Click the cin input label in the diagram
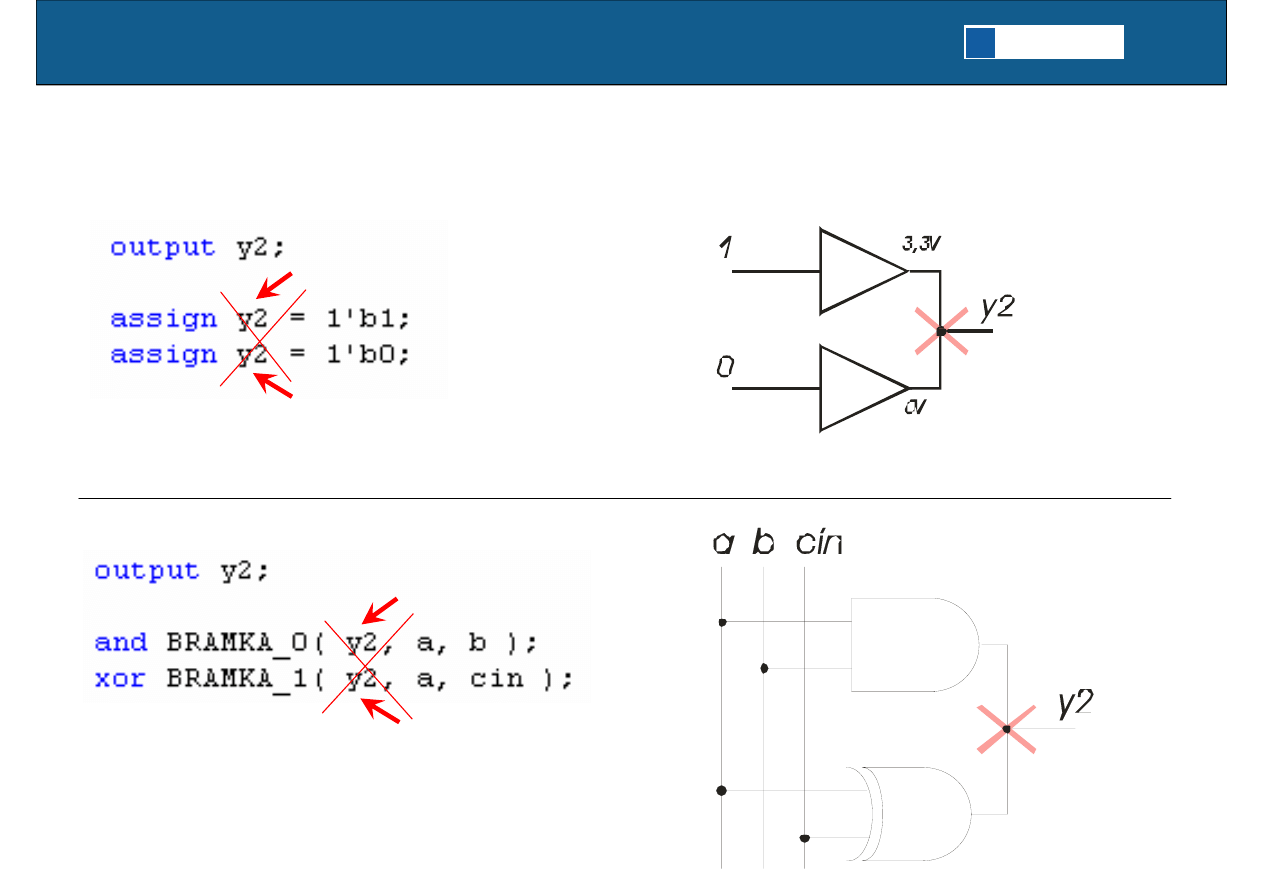1263x893 pixels. pyautogui.click(x=819, y=543)
